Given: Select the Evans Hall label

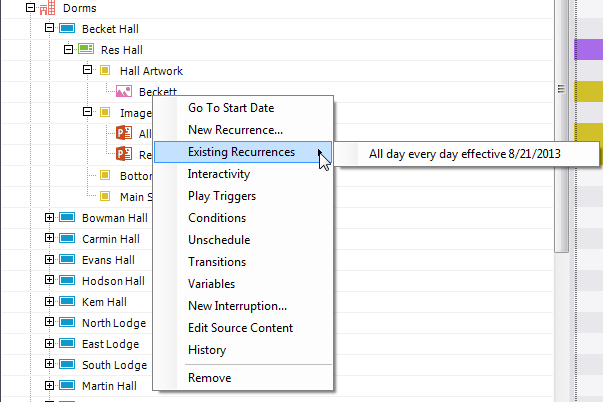Looking at the screenshot, I should click(108, 260).
